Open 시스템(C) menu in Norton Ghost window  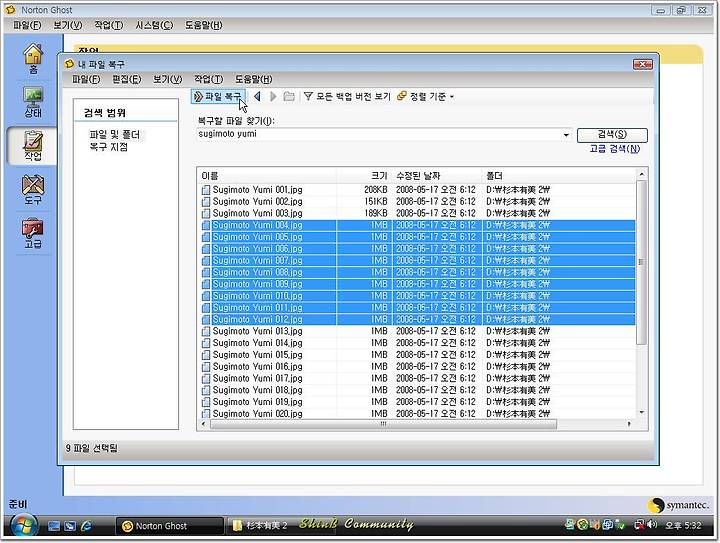154,25
